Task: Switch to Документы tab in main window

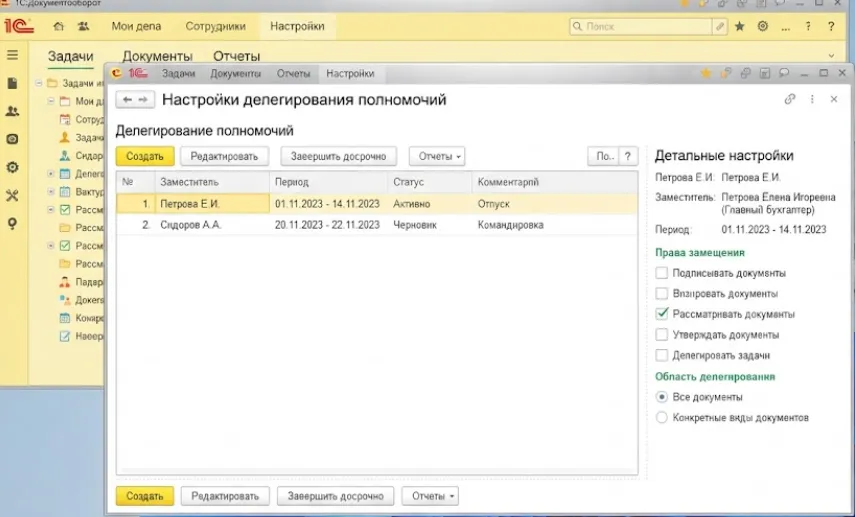Action: point(157,56)
